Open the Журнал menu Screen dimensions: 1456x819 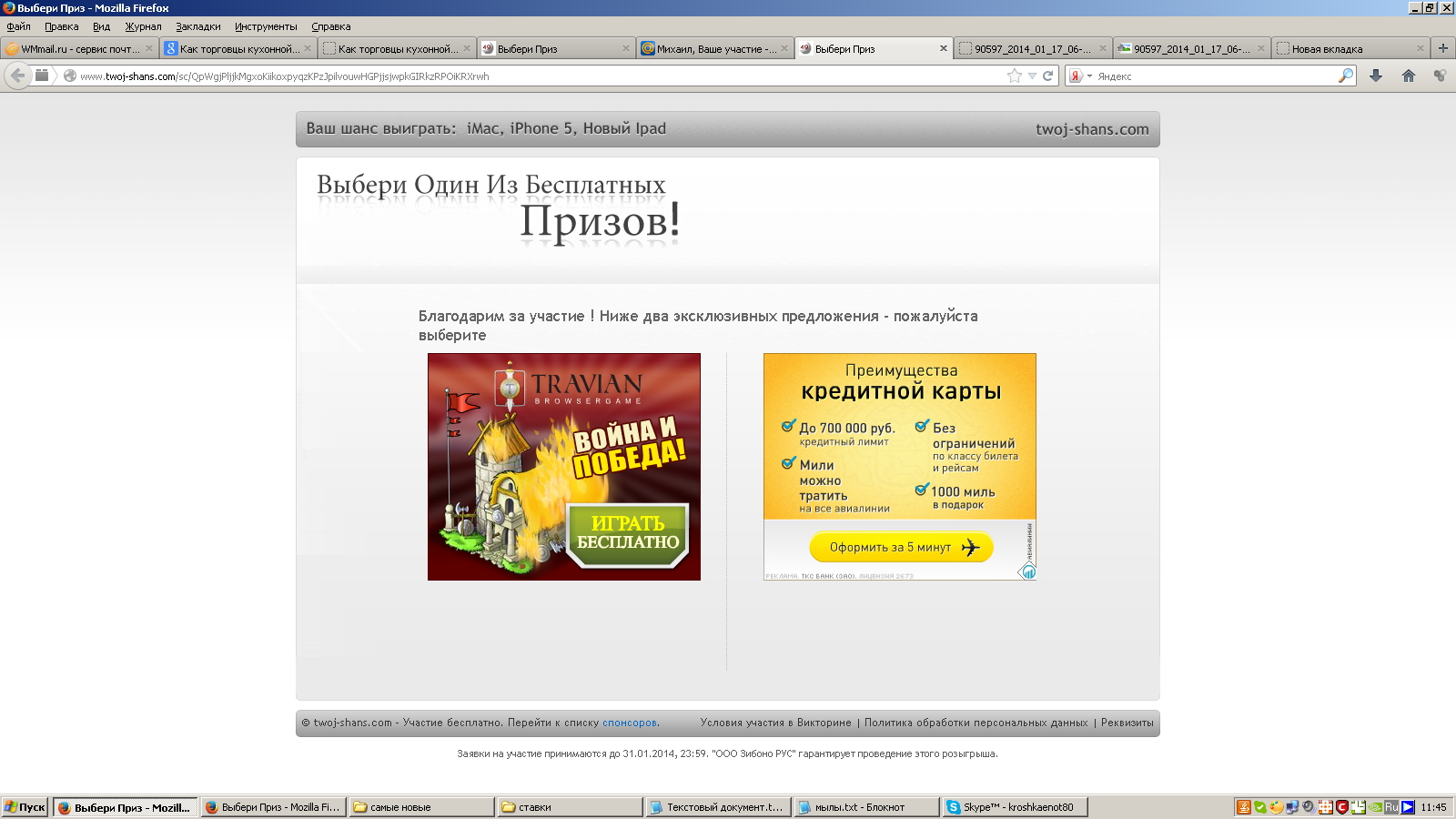143,26
